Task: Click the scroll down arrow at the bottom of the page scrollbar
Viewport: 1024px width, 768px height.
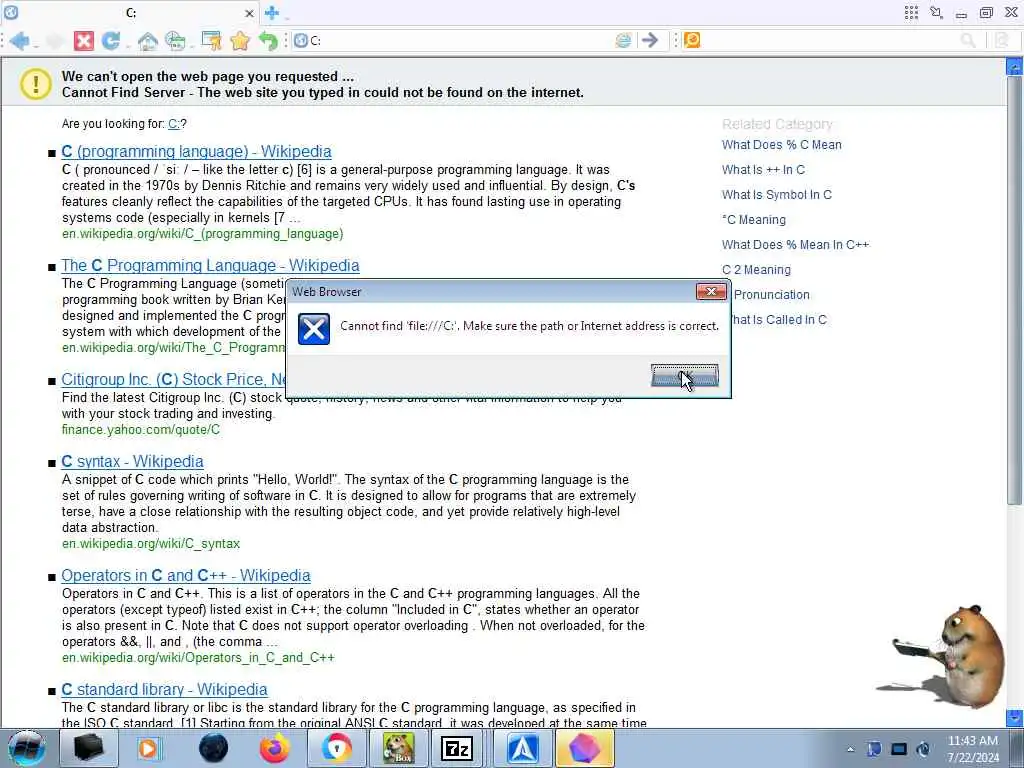Action: (x=1014, y=717)
